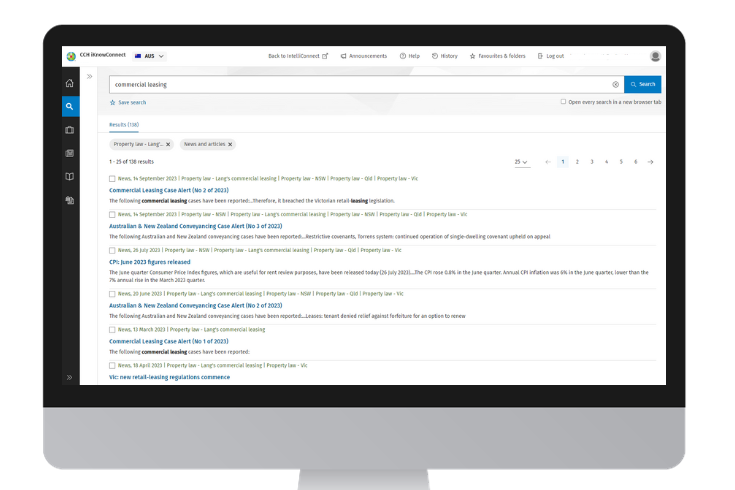Open 'CPI: June 2023 figures released' link

(149, 262)
